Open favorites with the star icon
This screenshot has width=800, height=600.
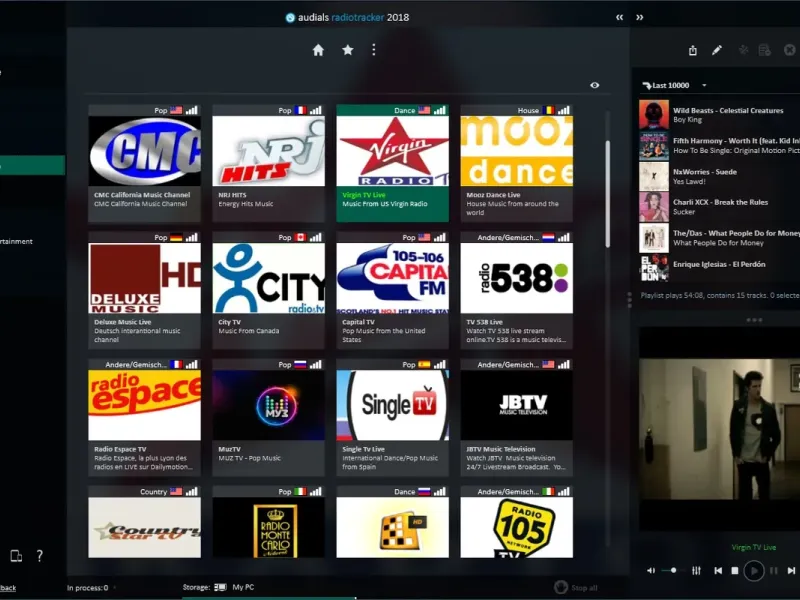(x=348, y=50)
